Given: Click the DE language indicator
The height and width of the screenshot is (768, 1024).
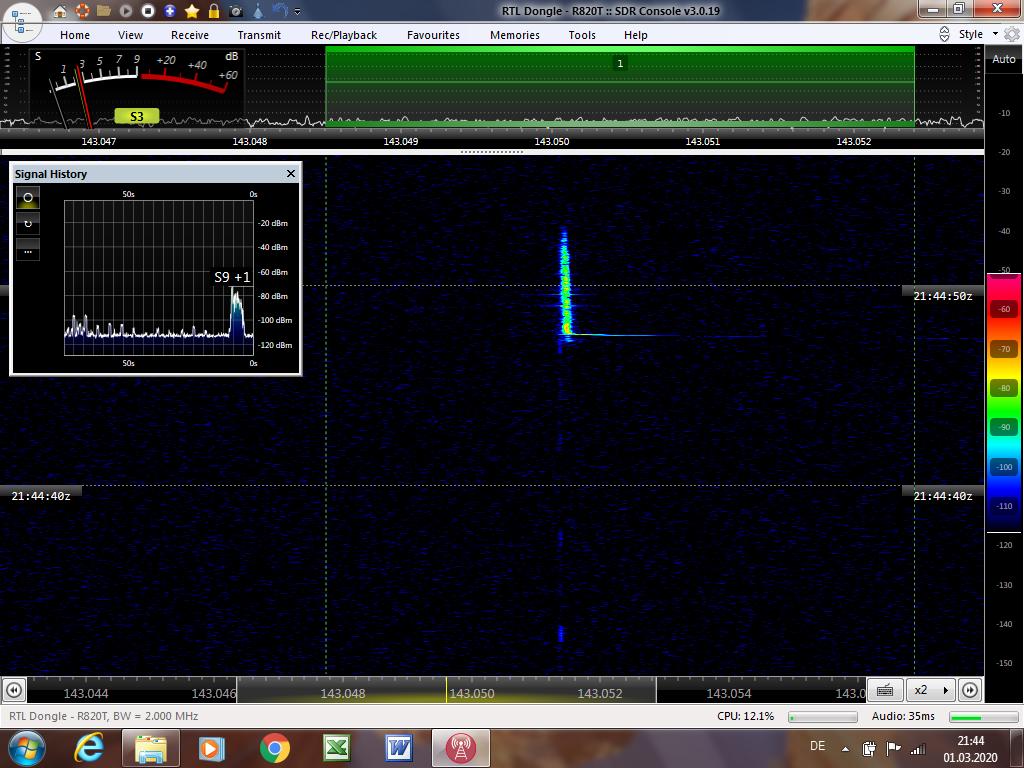Looking at the screenshot, I should pos(817,746).
